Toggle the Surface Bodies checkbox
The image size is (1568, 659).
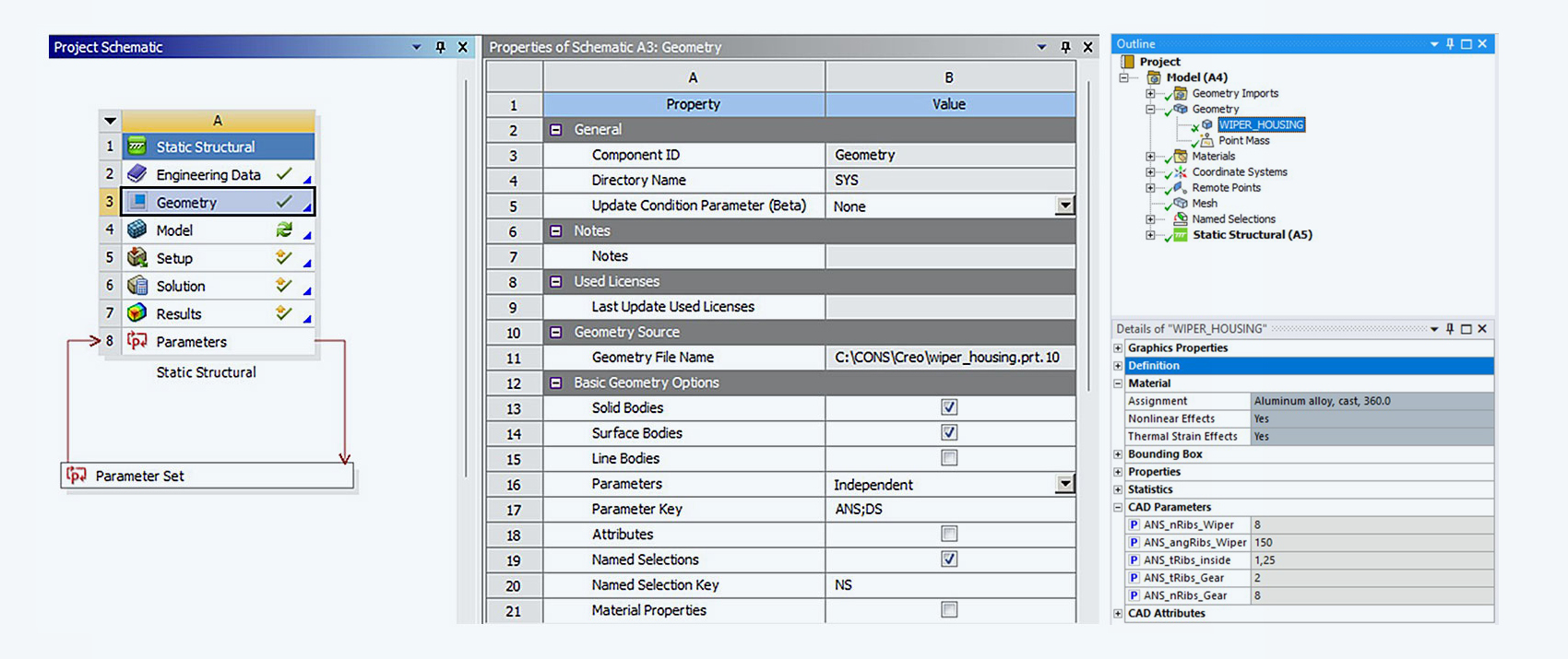click(949, 432)
